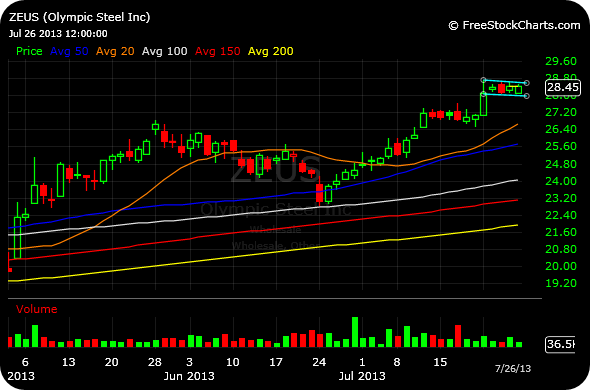This screenshot has width=590, height=390.
Task: Click the 27.20 price axis label
Action: [x=561, y=112]
